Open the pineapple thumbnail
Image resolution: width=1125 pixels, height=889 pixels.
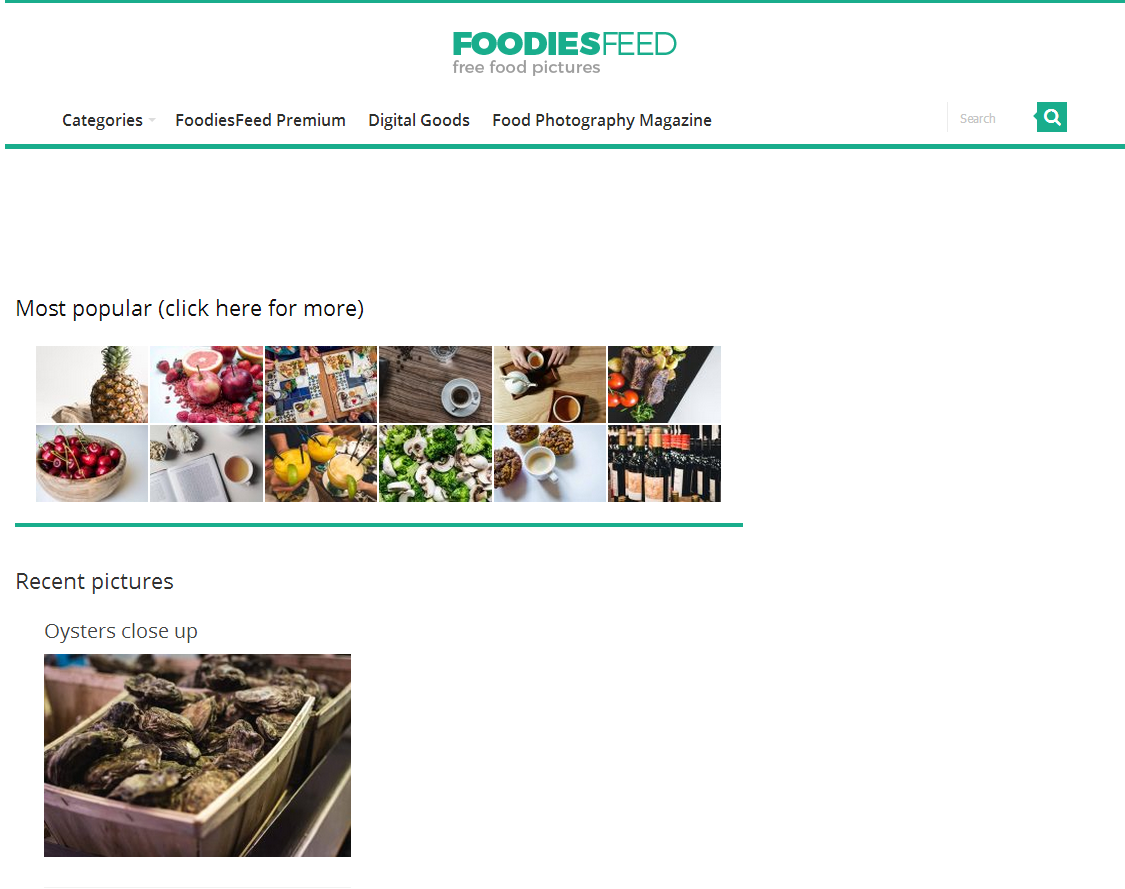(x=92, y=385)
